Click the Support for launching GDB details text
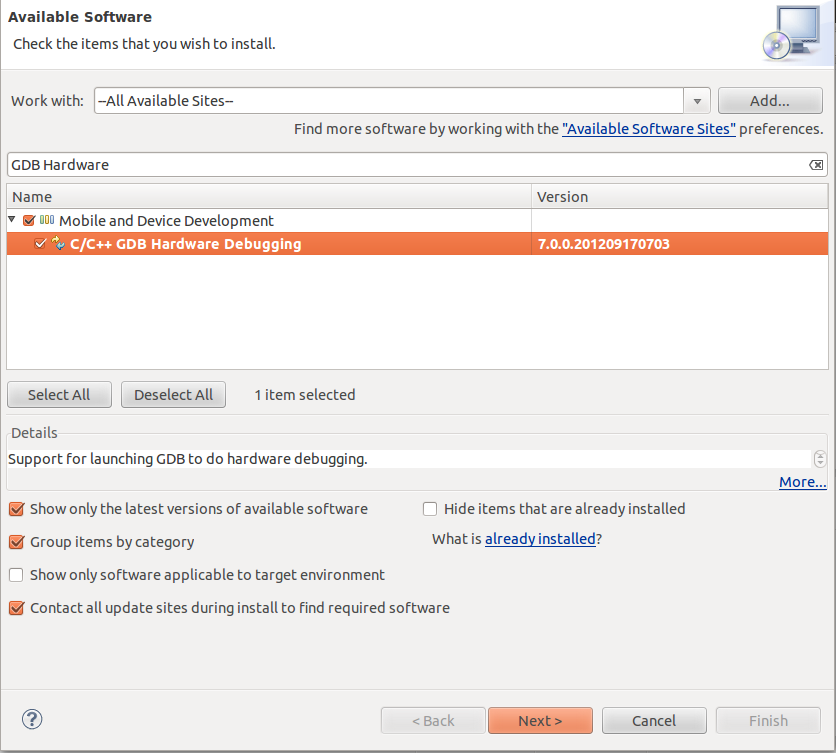 click(188, 459)
